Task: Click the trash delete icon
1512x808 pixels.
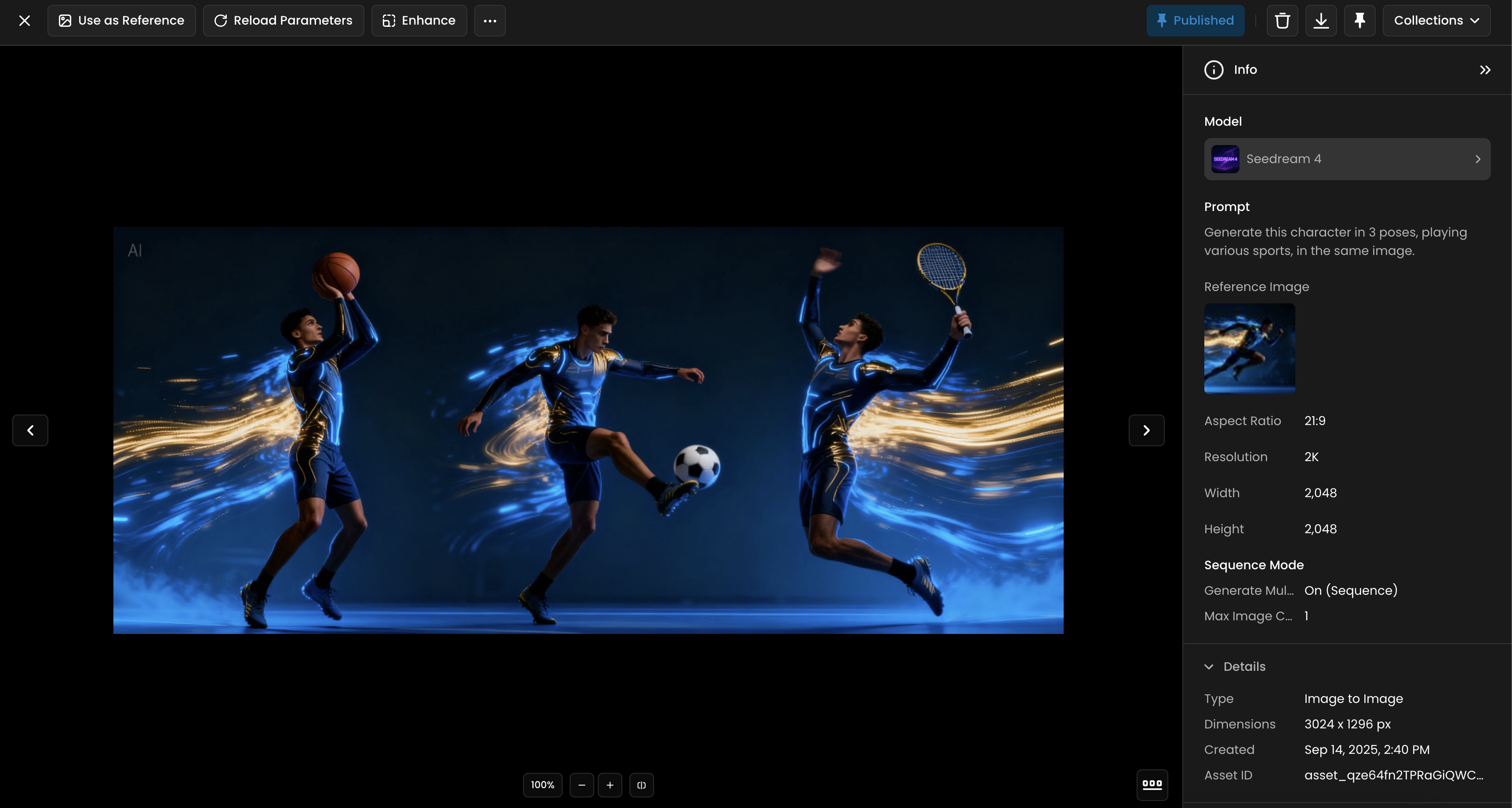Action: coord(1282,21)
